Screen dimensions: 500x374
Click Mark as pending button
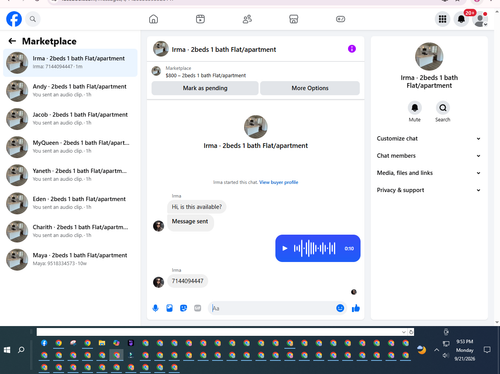pyautogui.click(x=205, y=88)
